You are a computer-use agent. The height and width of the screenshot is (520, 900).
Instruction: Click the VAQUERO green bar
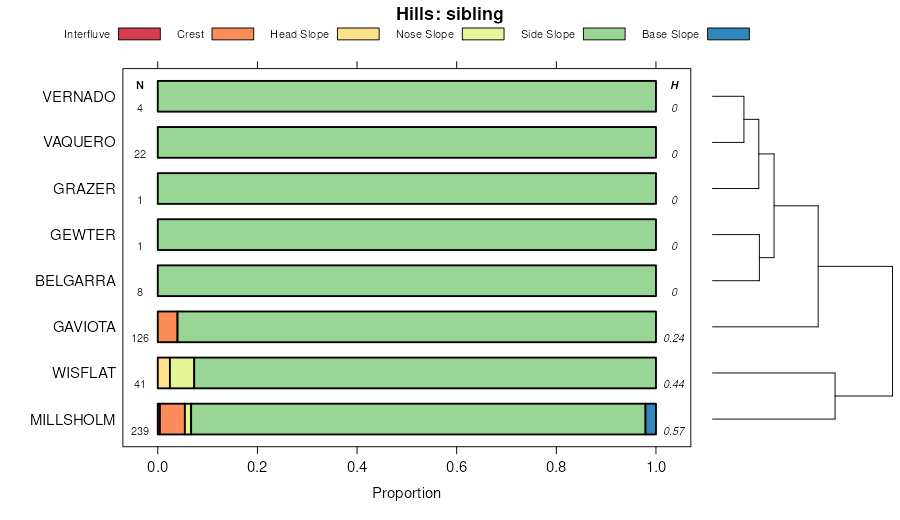(406, 143)
